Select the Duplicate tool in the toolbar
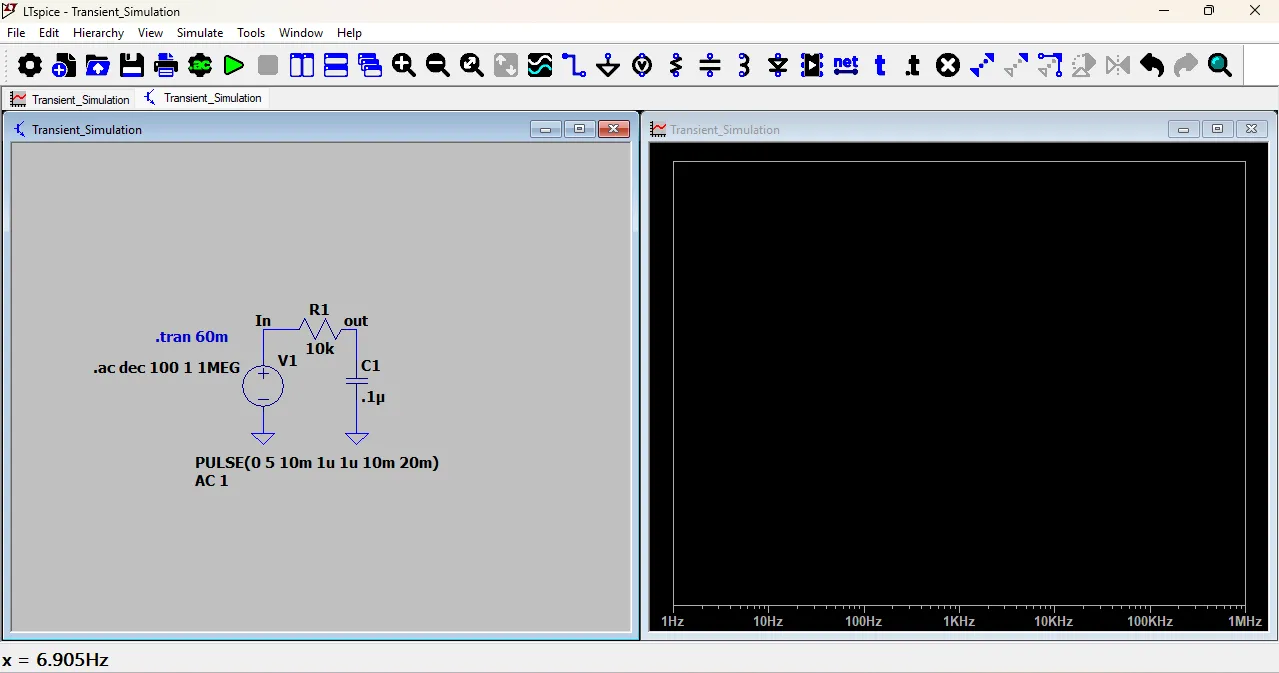 click(x=982, y=66)
